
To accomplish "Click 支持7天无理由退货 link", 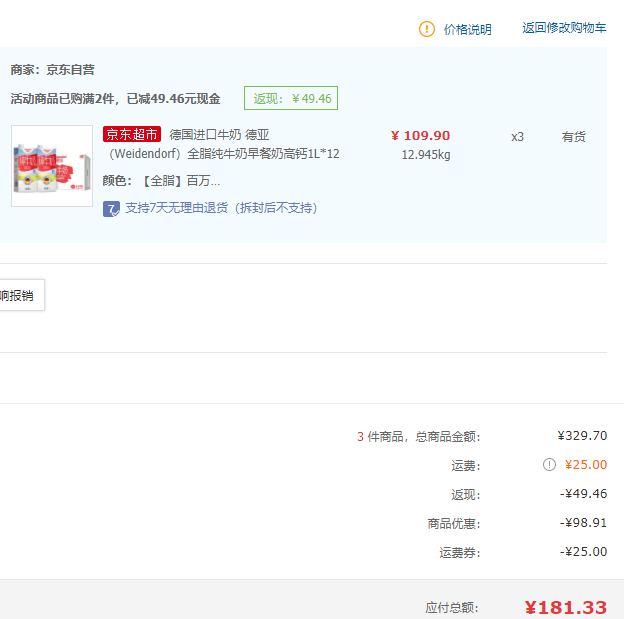I will click(x=221, y=208).
